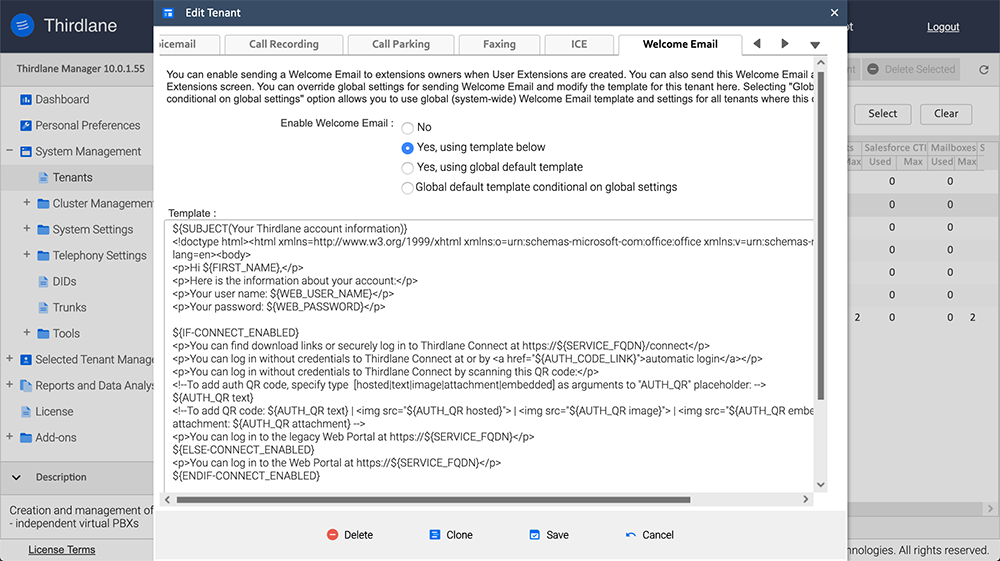Image resolution: width=1000 pixels, height=561 pixels.
Task: Choose Global default template conditional option
Action: 407,188
